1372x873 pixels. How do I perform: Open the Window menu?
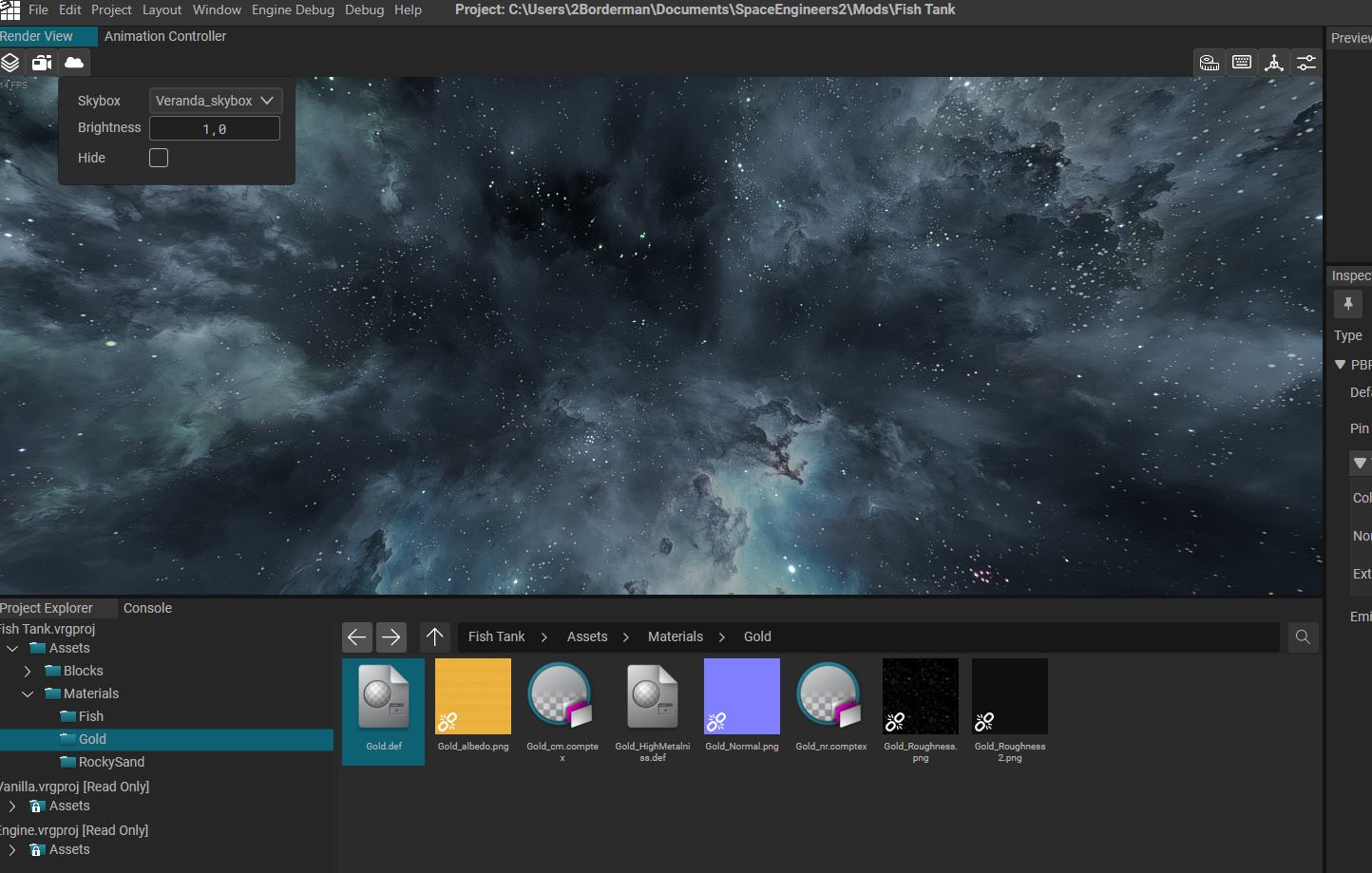pyautogui.click(x=217, y=9)
